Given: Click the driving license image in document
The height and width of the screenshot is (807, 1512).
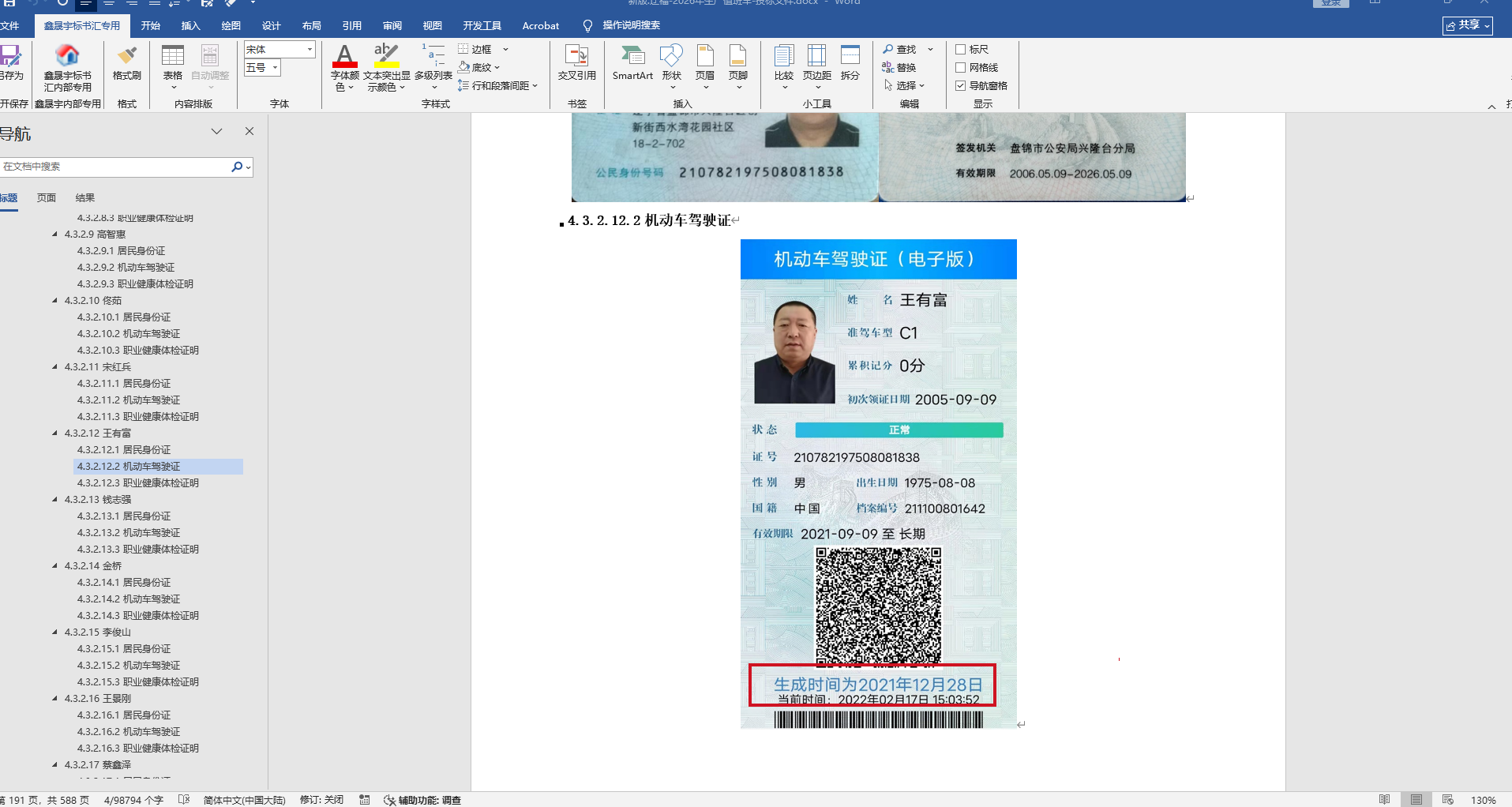Looking at the screenshot, I should pyautogui.click(x=878, y=483).
